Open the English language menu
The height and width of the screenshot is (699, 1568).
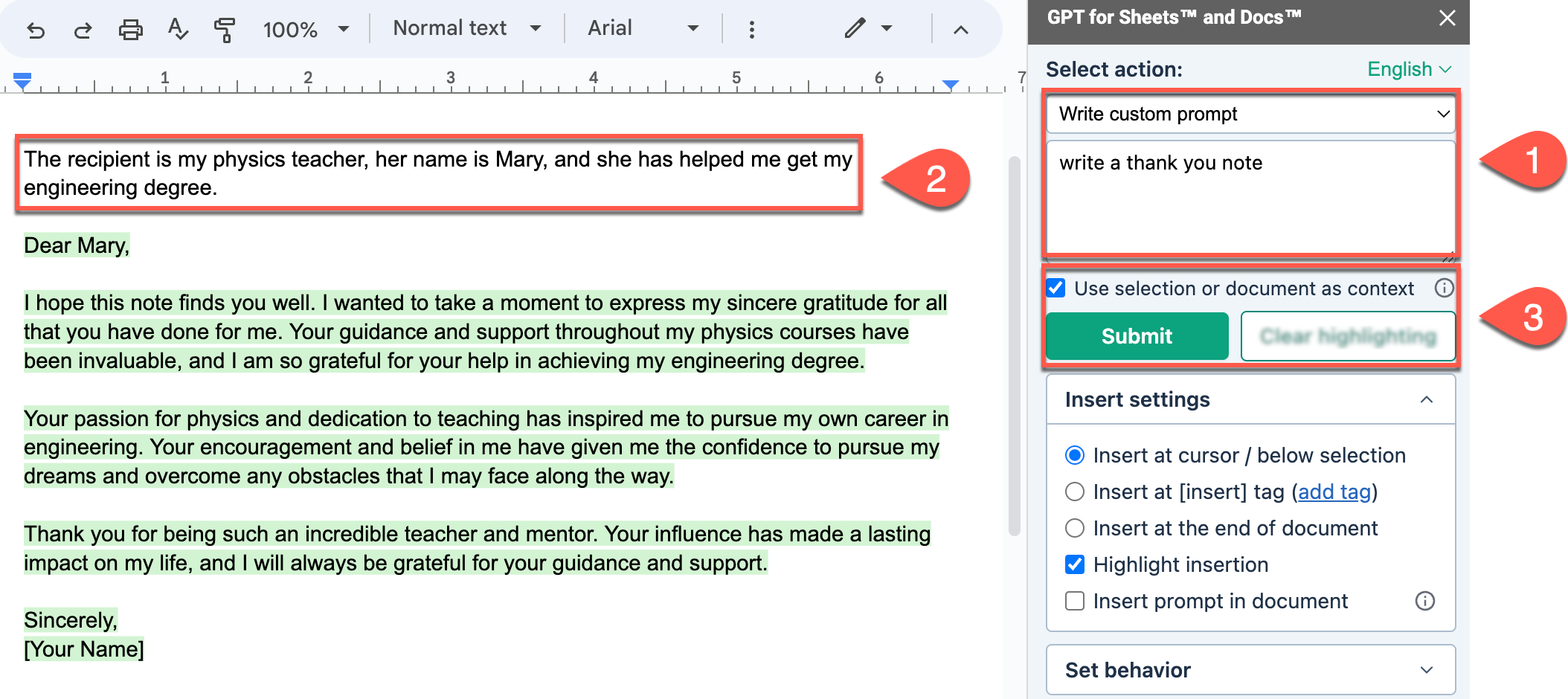click(1409, 69)
